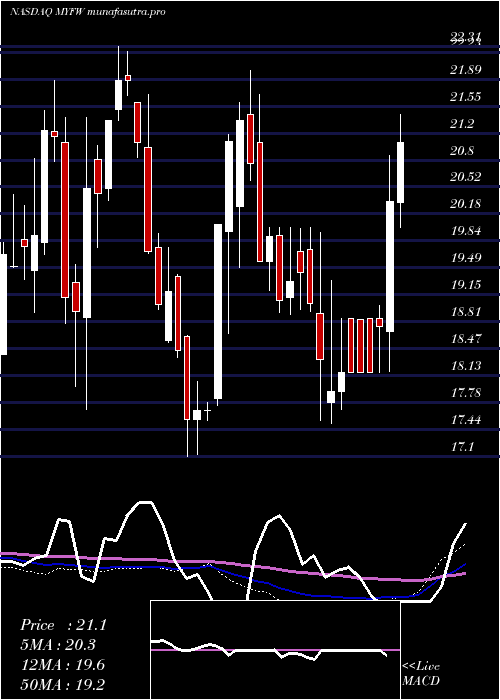Image resolution: width=500 pixels, height=700 pixels.
Task: Click the 17.44 price axis label
Action: [466, 419]
